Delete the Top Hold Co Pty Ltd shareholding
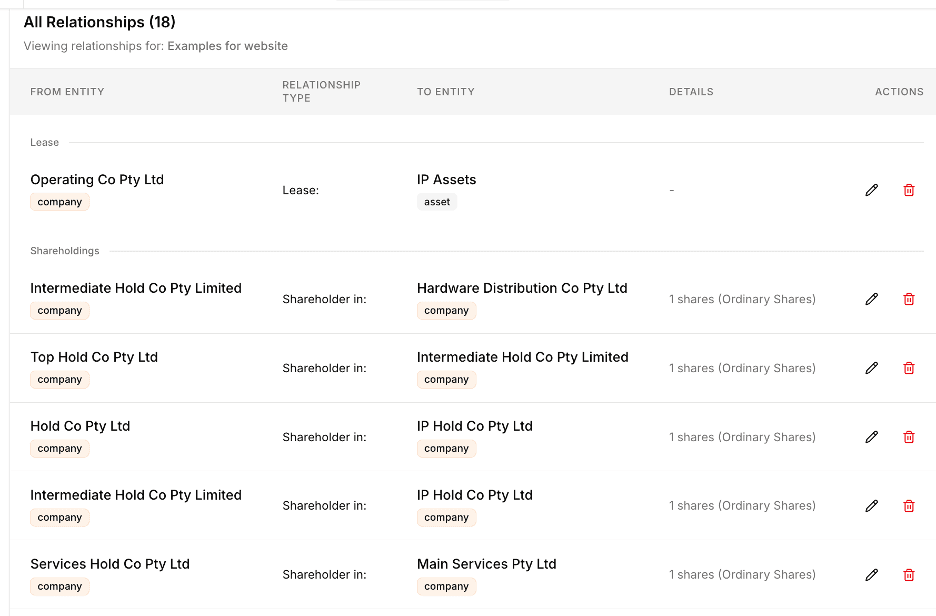The height and width of the screenshot is (616, 936). 908,368
